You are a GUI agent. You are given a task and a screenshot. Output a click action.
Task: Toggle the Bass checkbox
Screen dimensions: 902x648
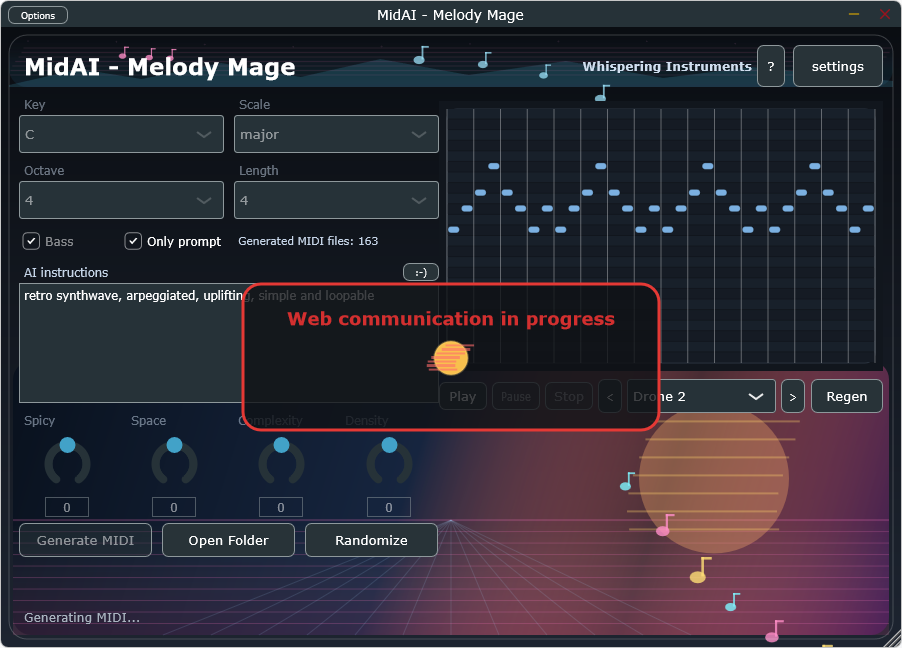(31, 241)
